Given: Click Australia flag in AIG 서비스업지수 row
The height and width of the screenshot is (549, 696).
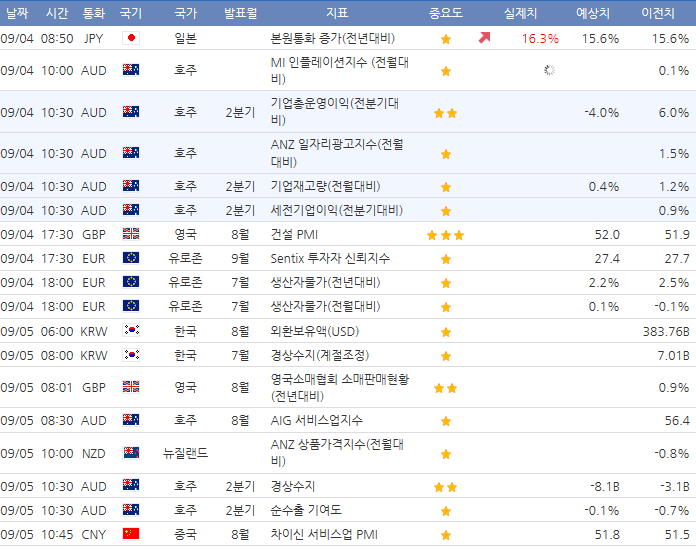Looking at the screenshot, I should [x=131, y=420].
